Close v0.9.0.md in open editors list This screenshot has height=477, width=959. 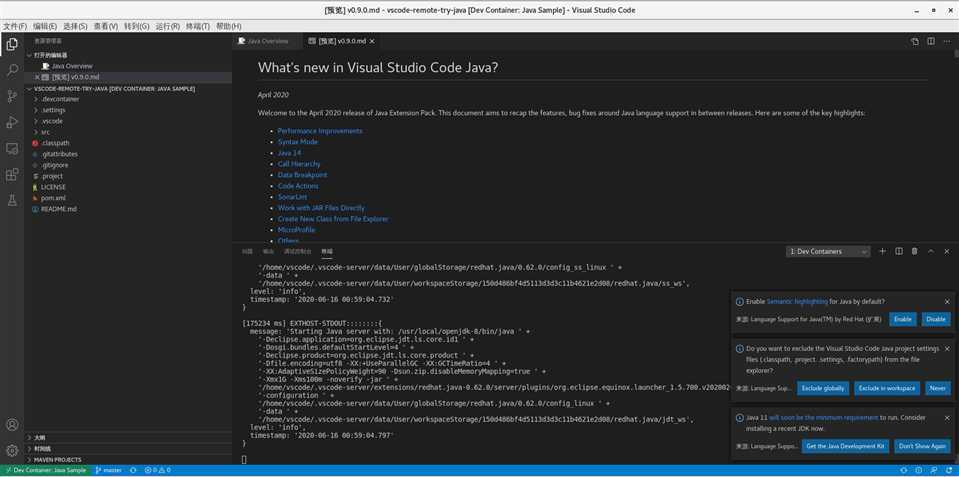tap(37, 77)
